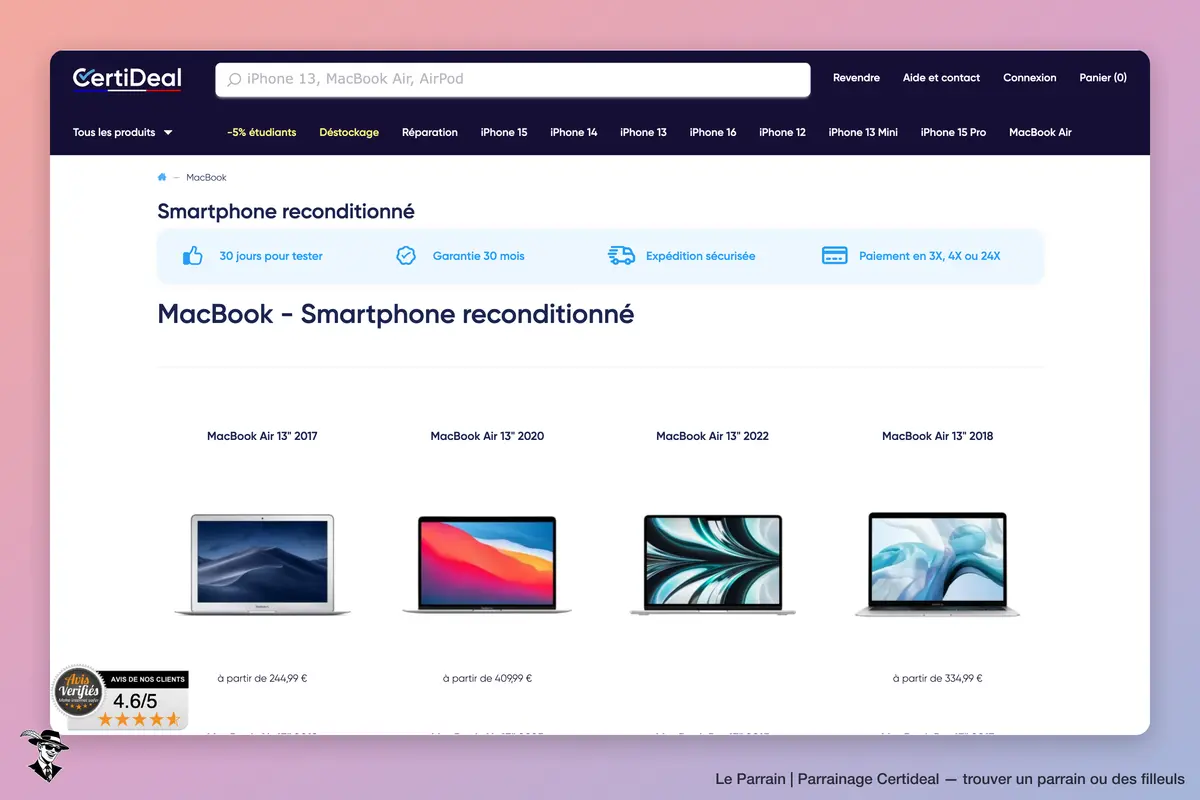Click the credit card payment icon
The image size is (1200, 800).
[x=835, y=256]
